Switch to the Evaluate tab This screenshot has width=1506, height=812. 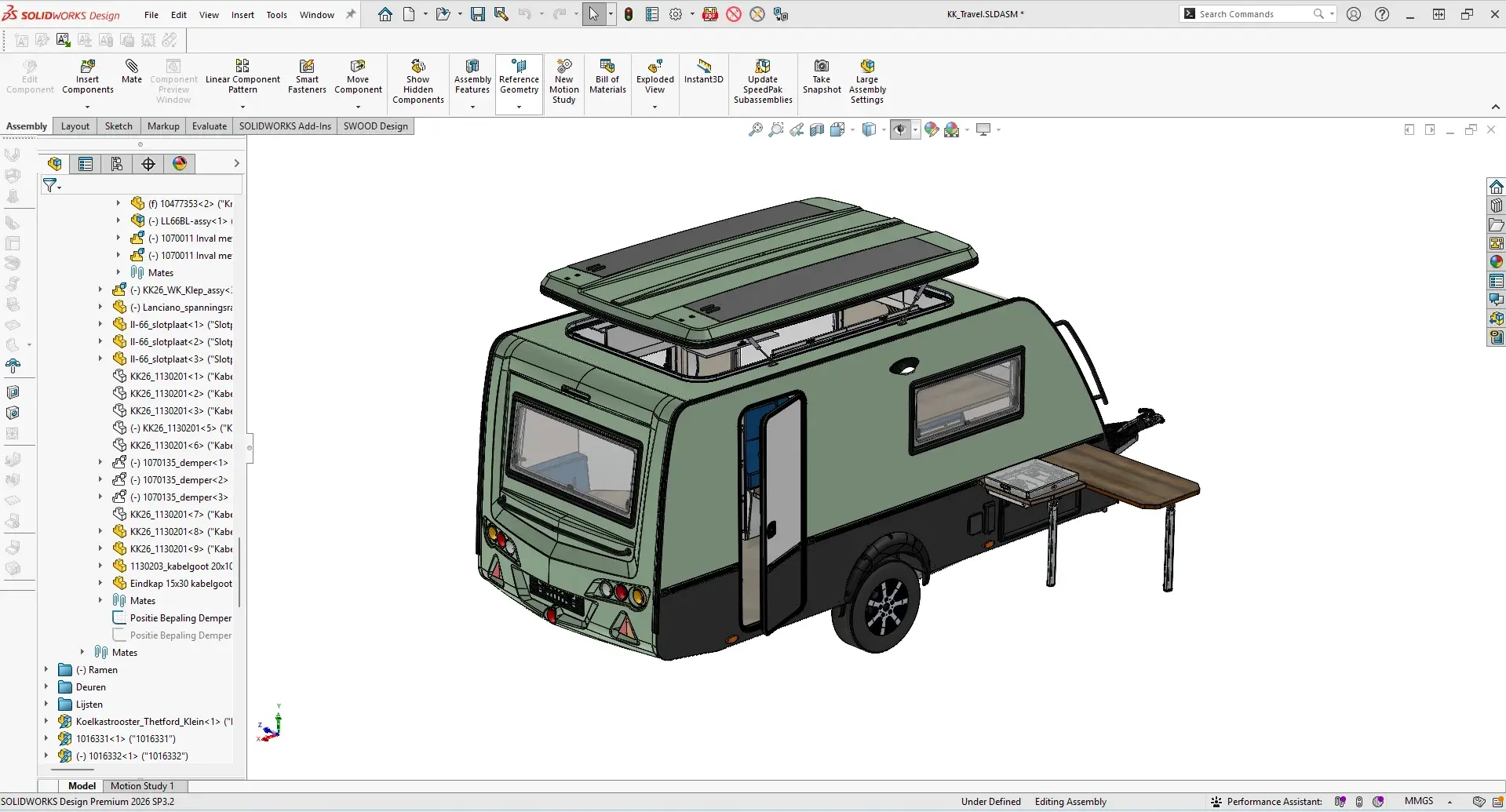coord(210,126)
